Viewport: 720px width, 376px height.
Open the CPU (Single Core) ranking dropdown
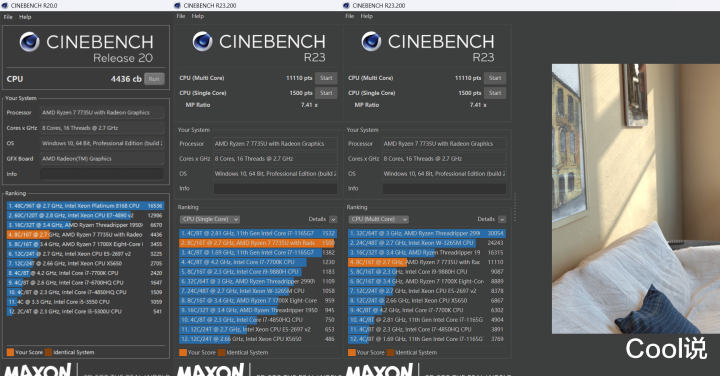(x=209, y=219)
